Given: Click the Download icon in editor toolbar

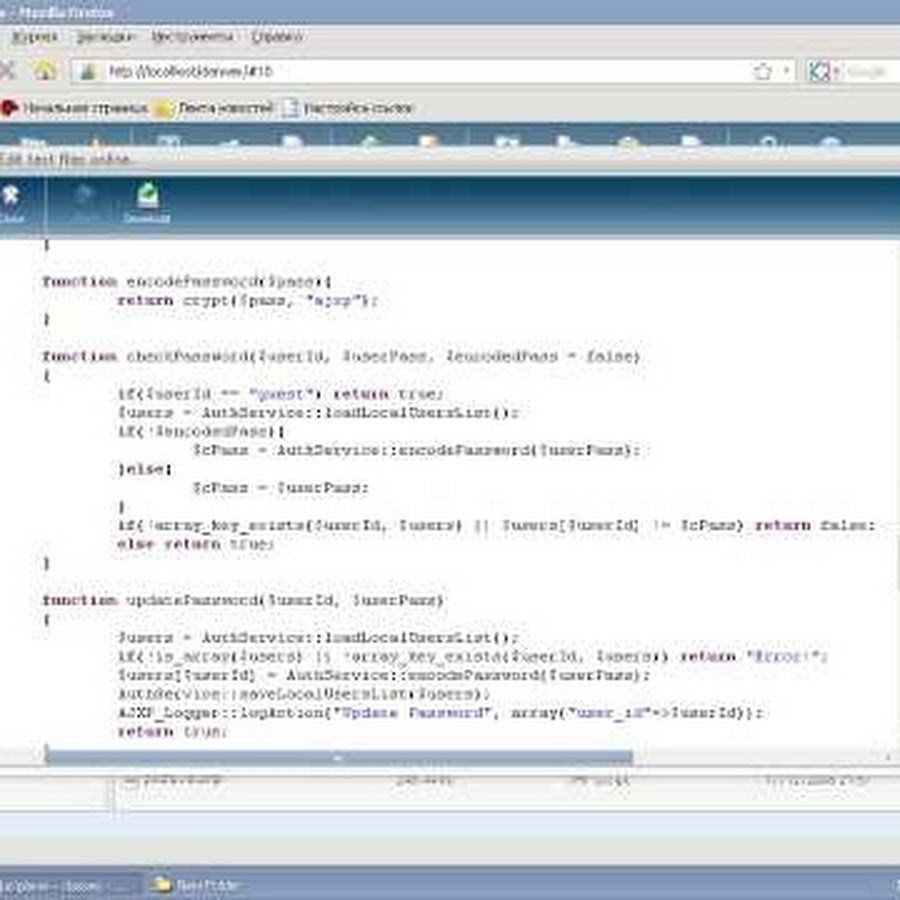Looking at the screenshot, I should coord(147,200).
